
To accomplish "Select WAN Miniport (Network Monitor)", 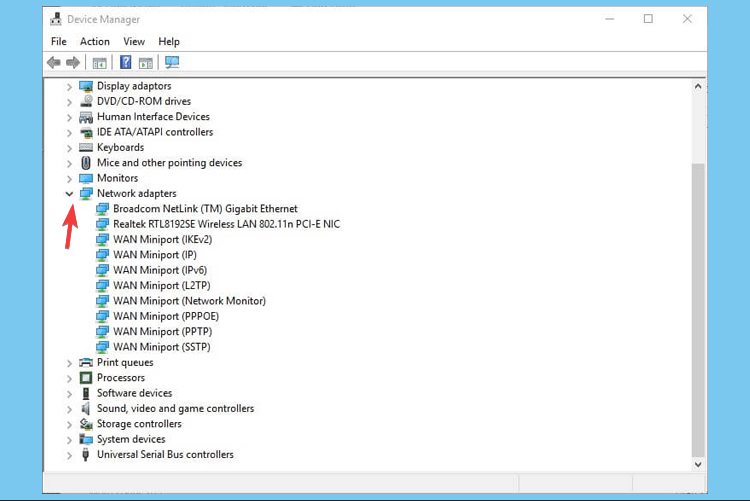I will click(x=189, y=301).
